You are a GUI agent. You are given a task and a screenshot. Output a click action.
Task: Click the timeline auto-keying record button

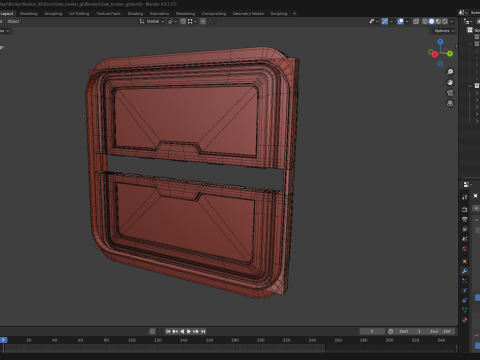point(152,331)
